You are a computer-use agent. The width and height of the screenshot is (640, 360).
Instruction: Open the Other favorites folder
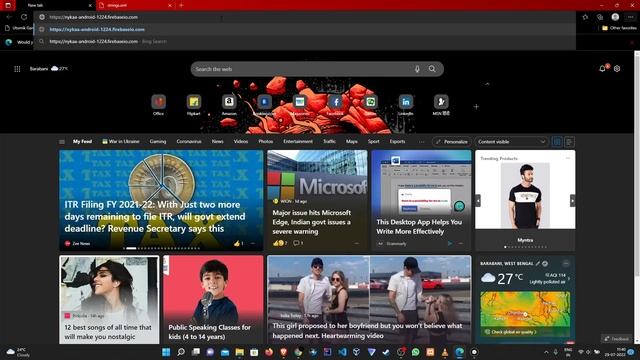click(619, 28)
